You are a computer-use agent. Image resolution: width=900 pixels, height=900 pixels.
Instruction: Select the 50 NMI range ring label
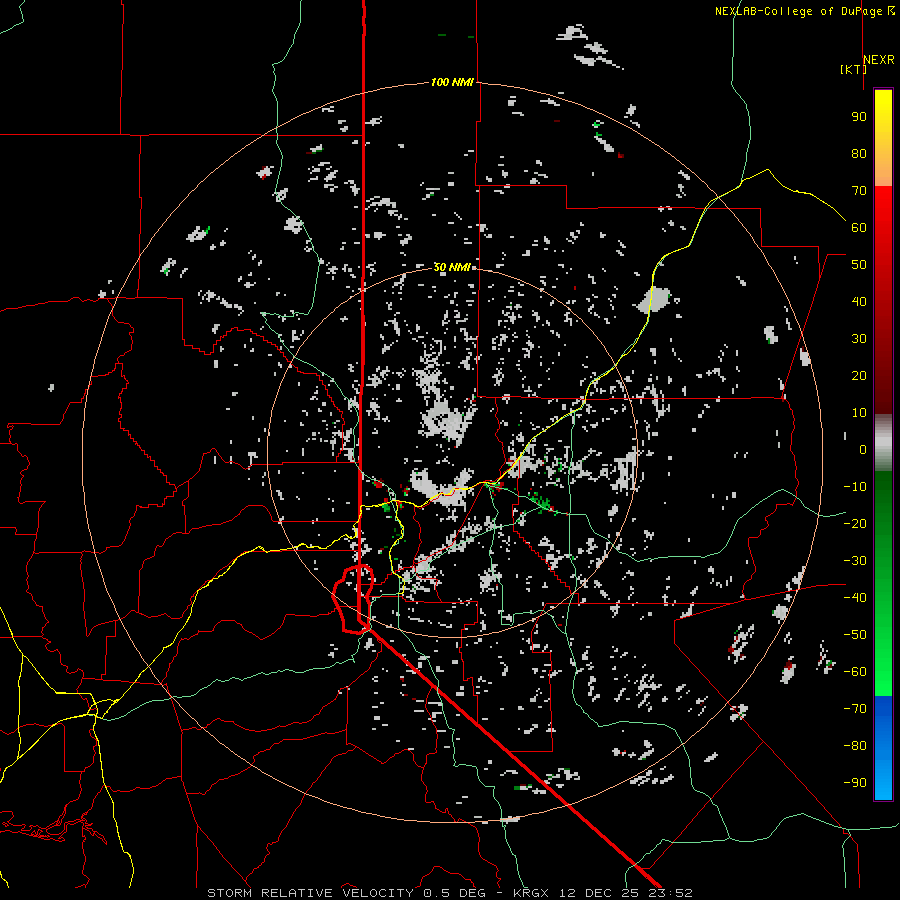[452, 267]
